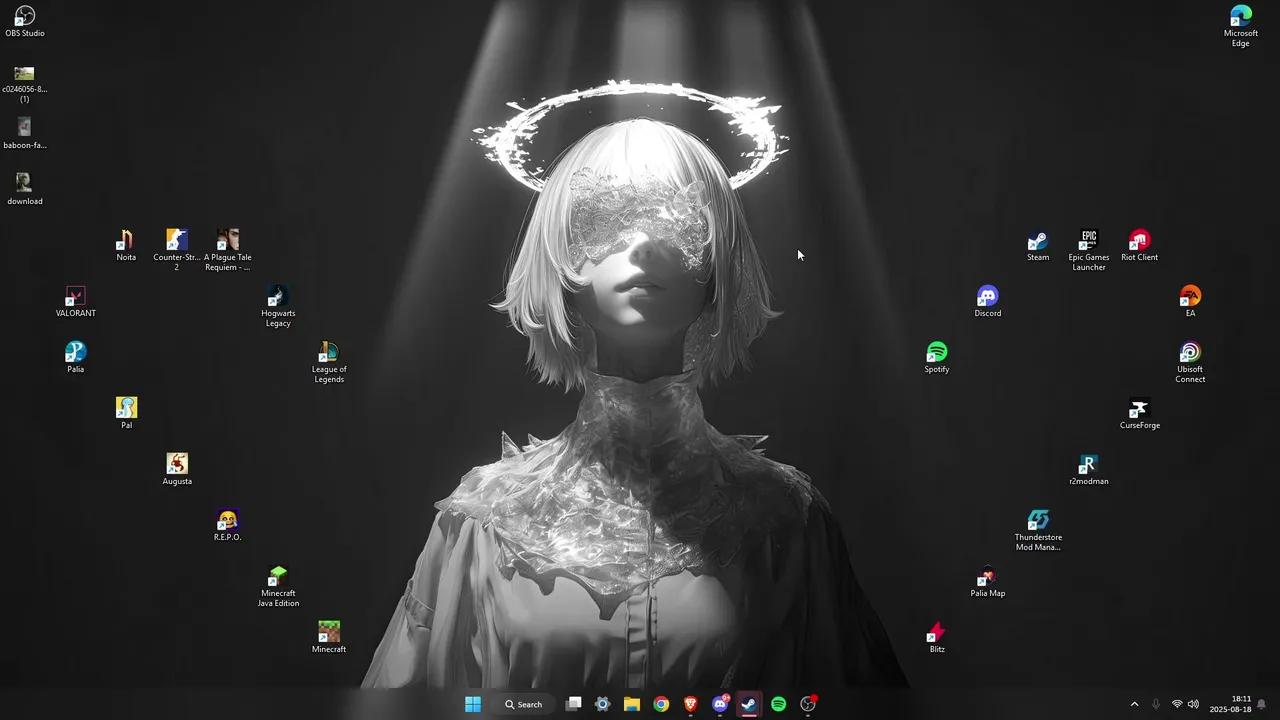This screenshot has height=720, width=1280.
Task: Select the Riot Client desktop shortcut
Action: click(x=1139, y=246)
